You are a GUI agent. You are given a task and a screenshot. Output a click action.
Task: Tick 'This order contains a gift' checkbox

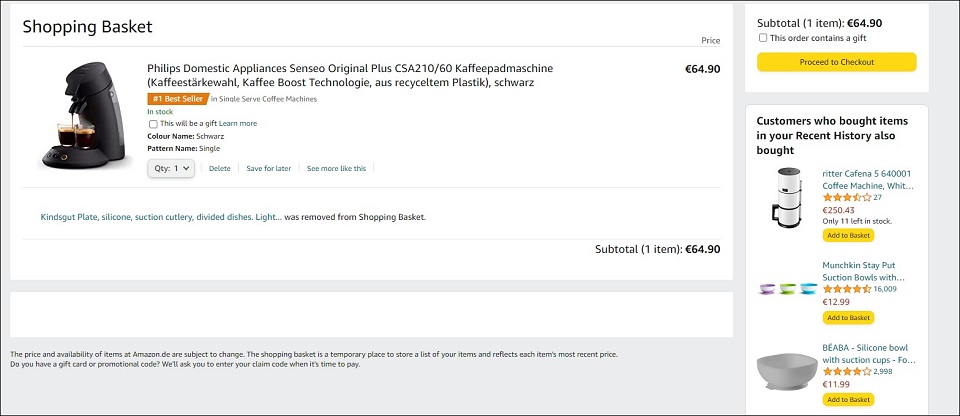point(763,38)
